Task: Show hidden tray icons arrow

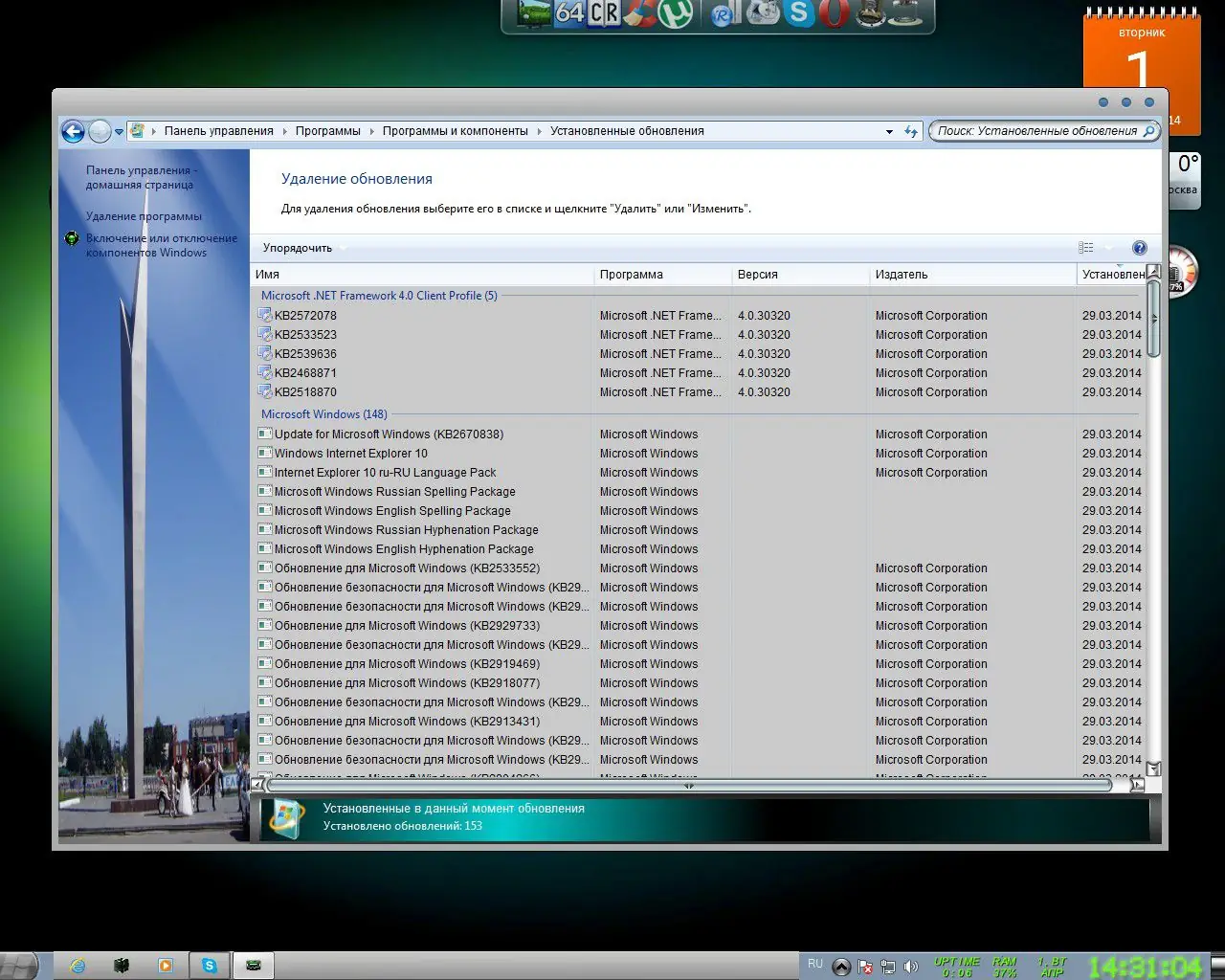Action: click(841, 967)
